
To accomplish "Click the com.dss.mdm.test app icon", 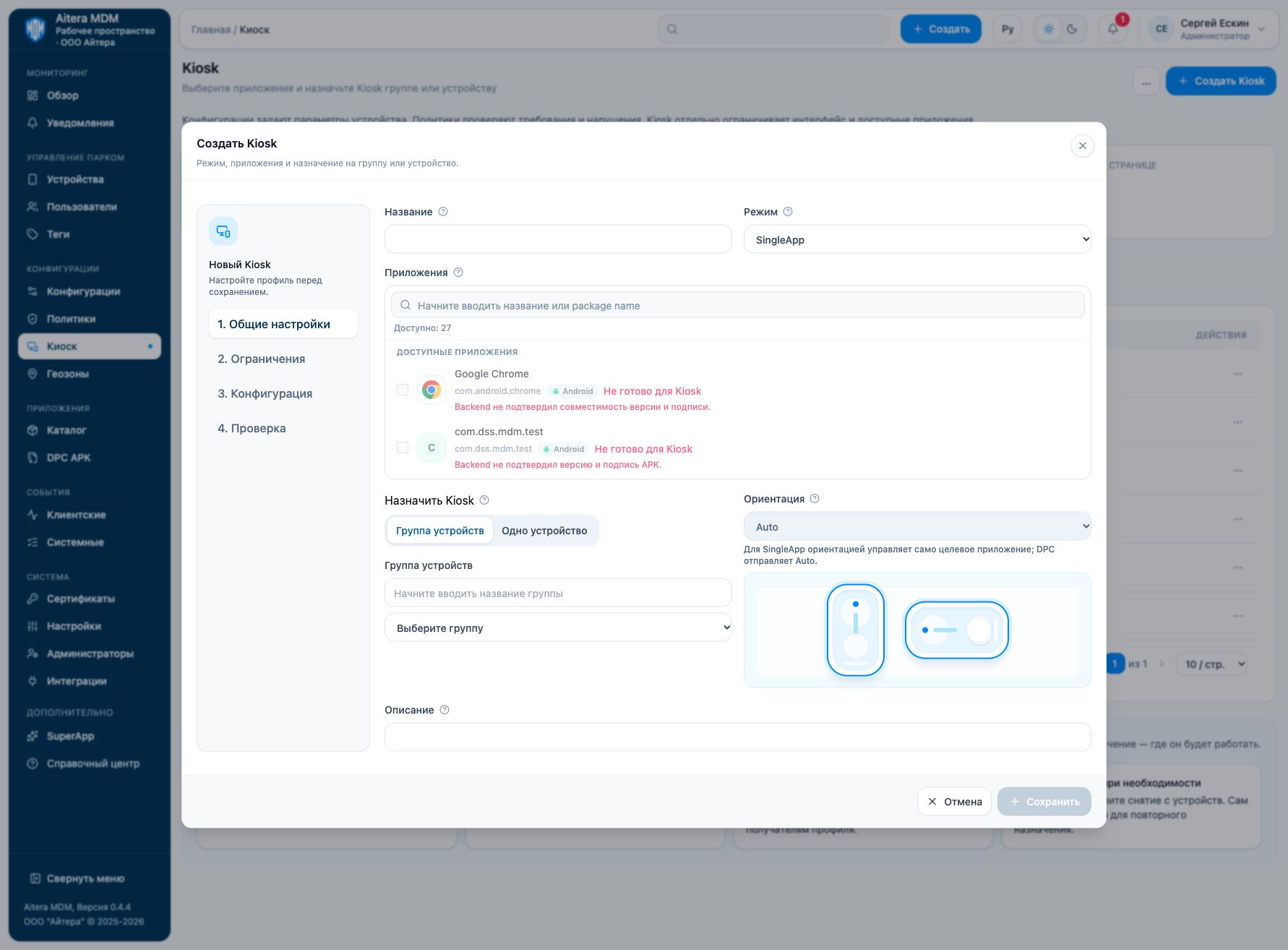I will (x=432, y=448).
